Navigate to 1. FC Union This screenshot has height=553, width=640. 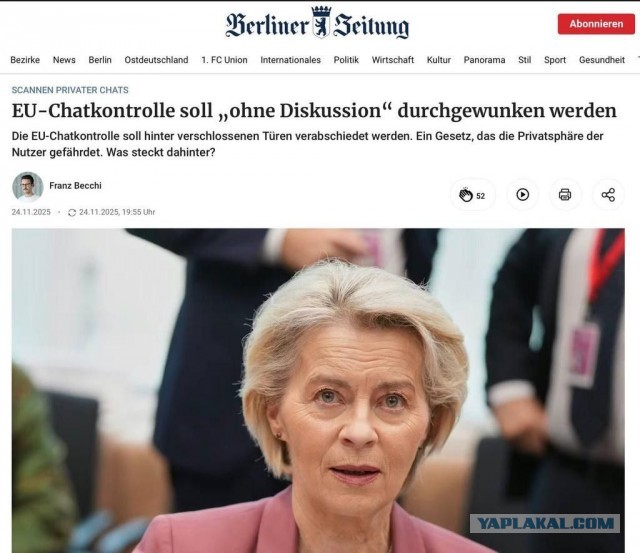[x=224, y=60]
